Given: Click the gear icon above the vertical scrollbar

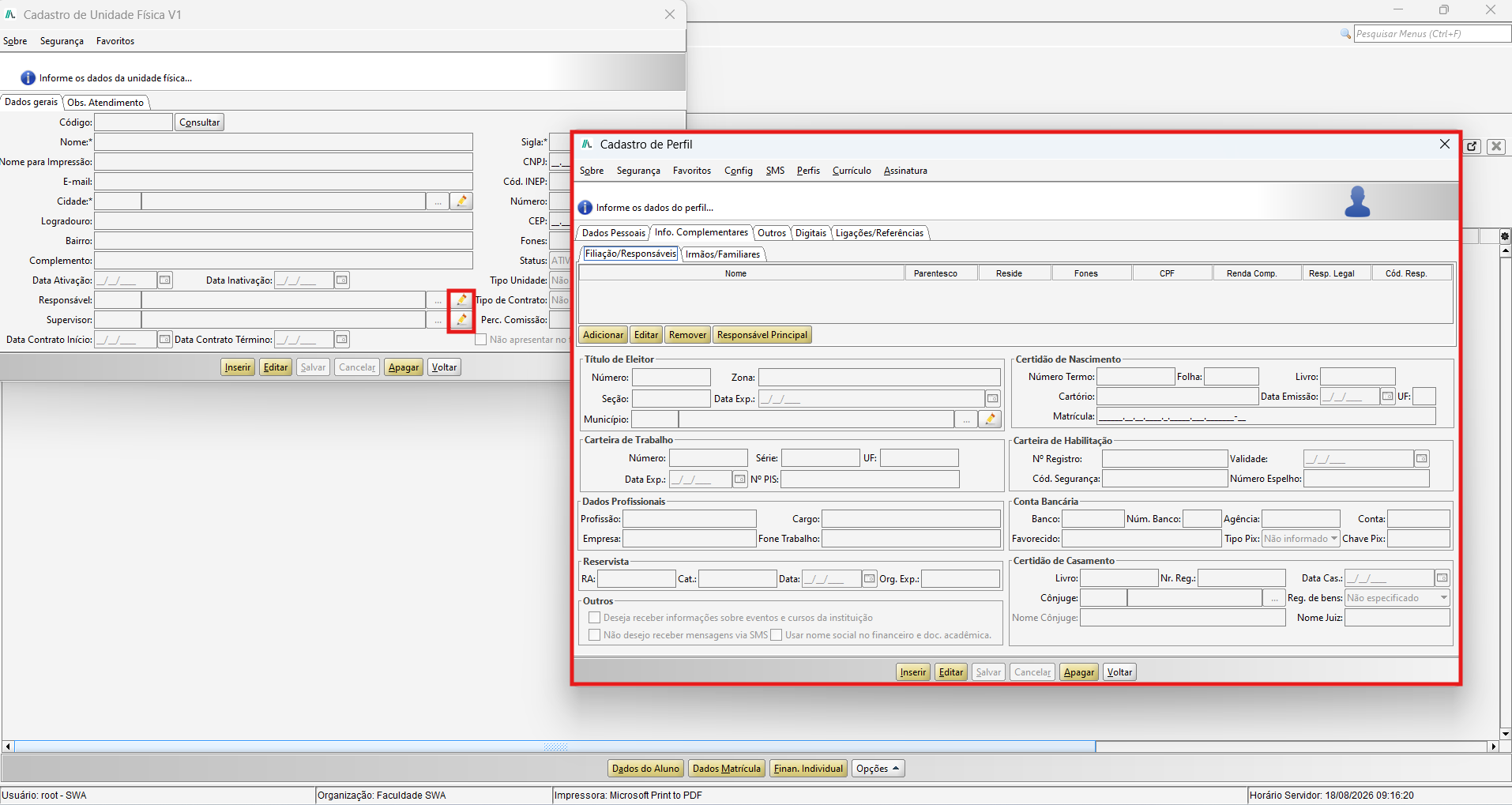Looking at the screenshot, I should pos(1505,236).
